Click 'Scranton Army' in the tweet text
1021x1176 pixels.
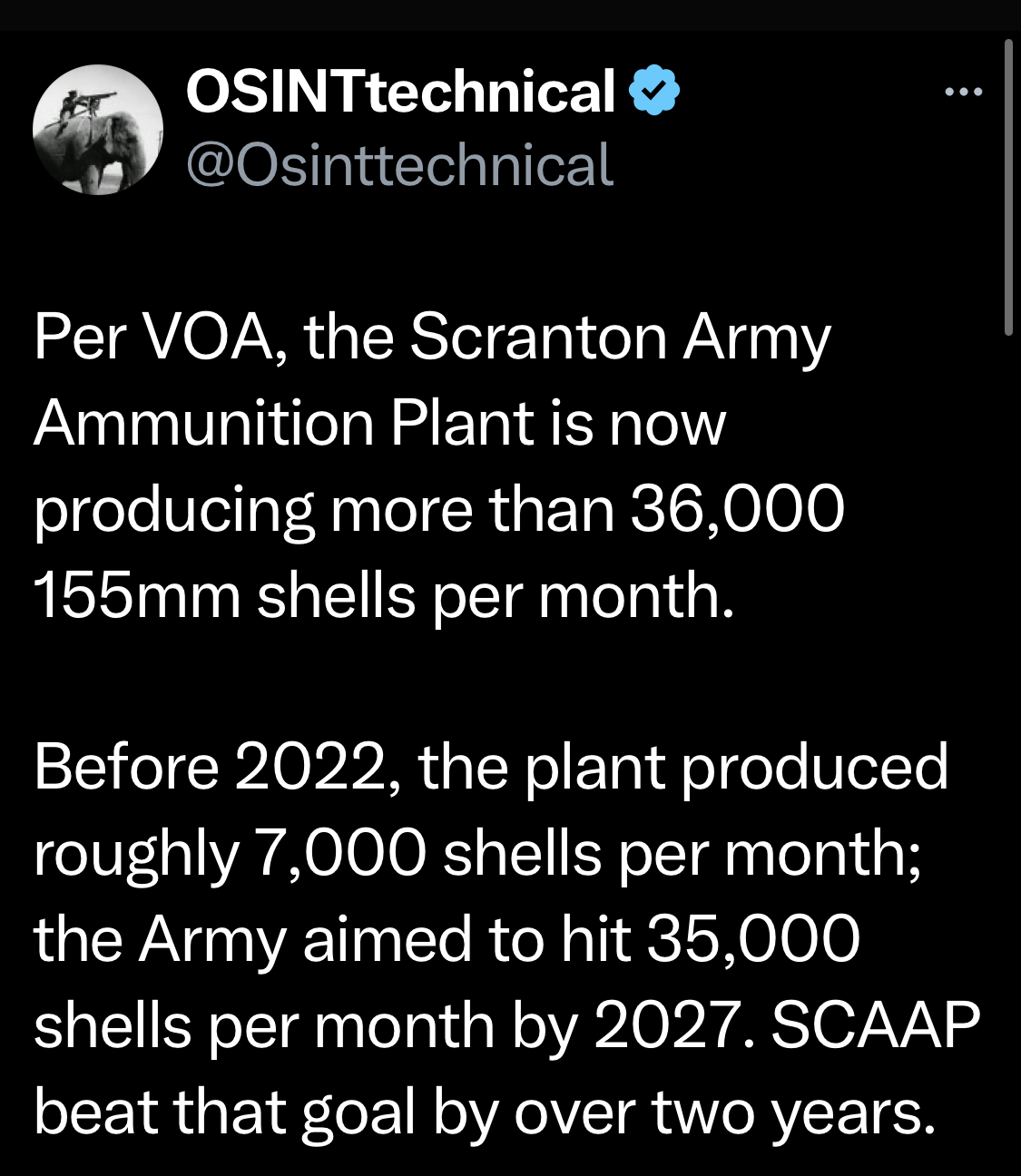pyautogui.click(x=620, y=339)
